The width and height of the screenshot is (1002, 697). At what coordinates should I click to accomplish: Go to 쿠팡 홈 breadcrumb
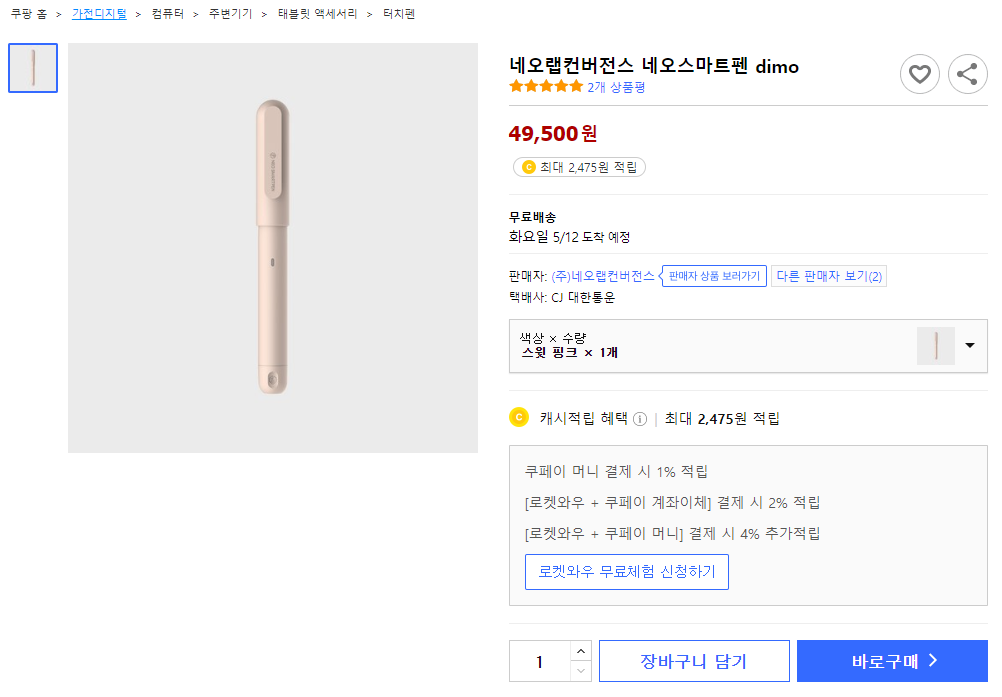coord(29,14)
